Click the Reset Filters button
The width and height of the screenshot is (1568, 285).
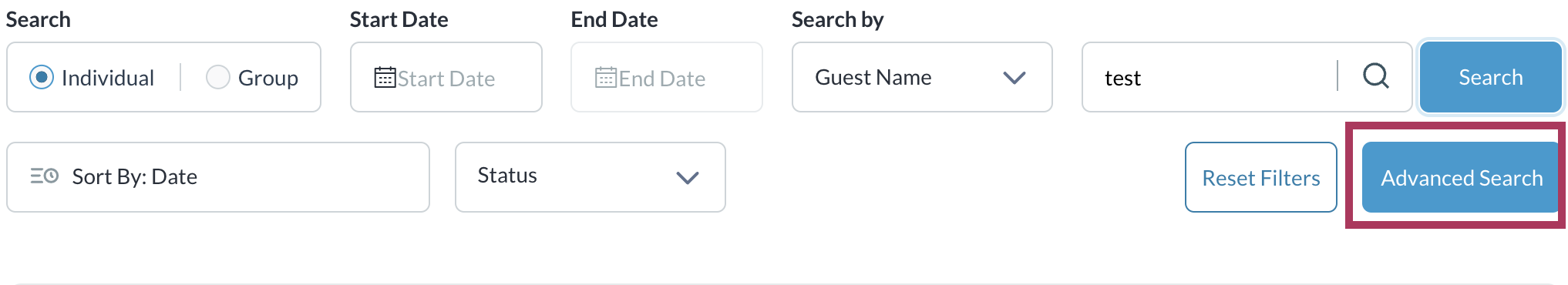pos(1260,177)
